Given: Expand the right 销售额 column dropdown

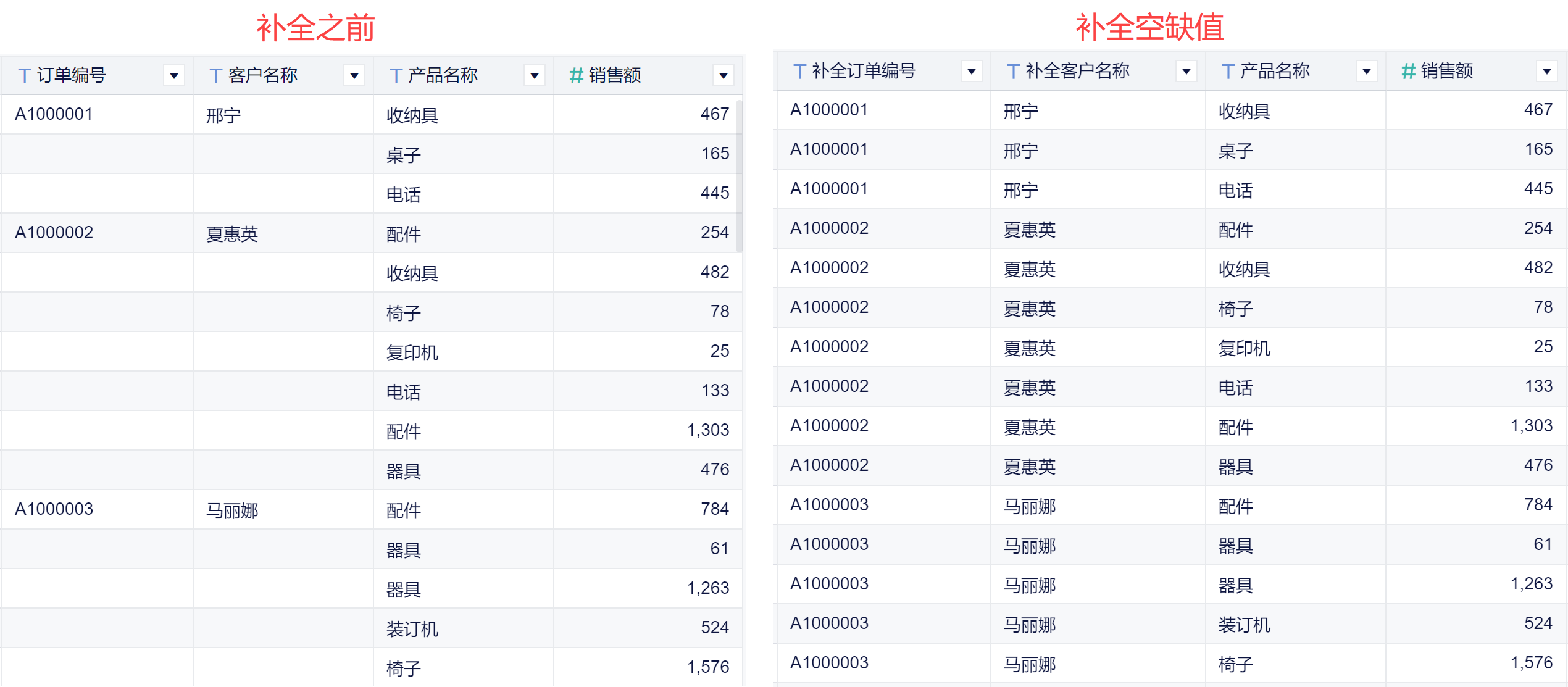Looking at the screenshot, I should coord(1546,72).
